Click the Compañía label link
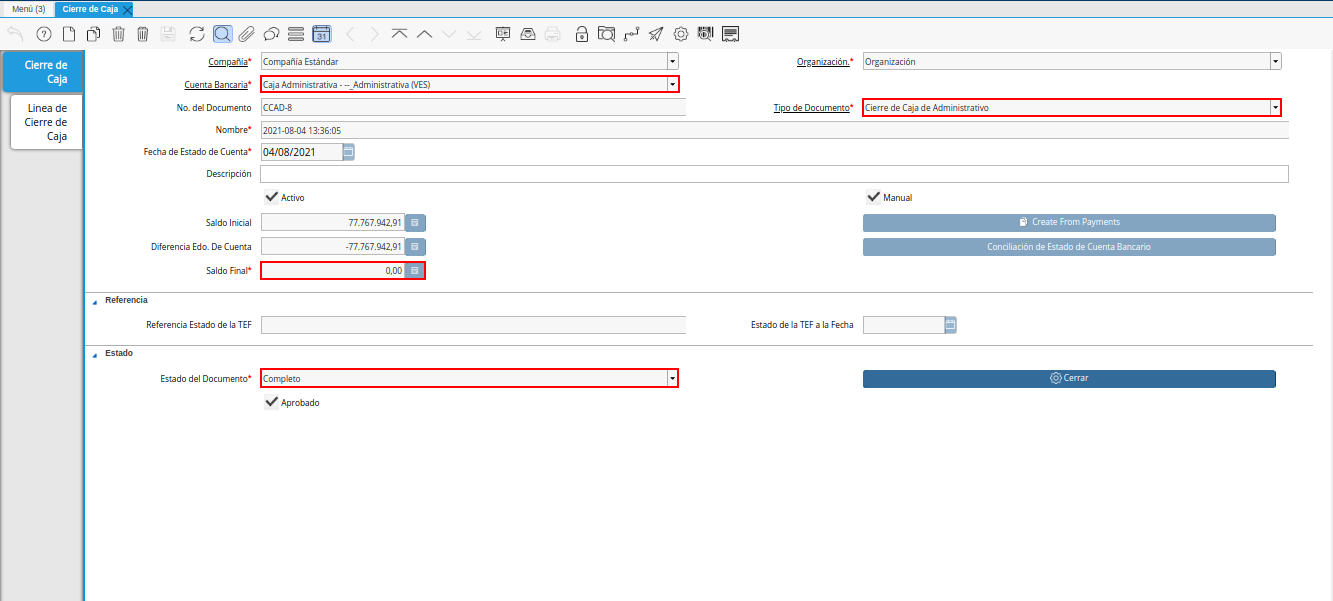Image resolution: width=1333 pixels, height=601 pixels. [x=227, y=61]
